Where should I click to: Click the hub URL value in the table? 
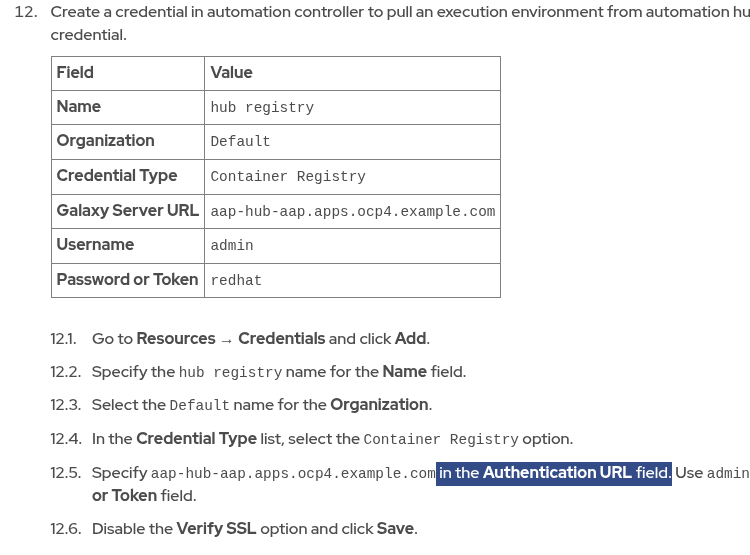tap(352, 212)
